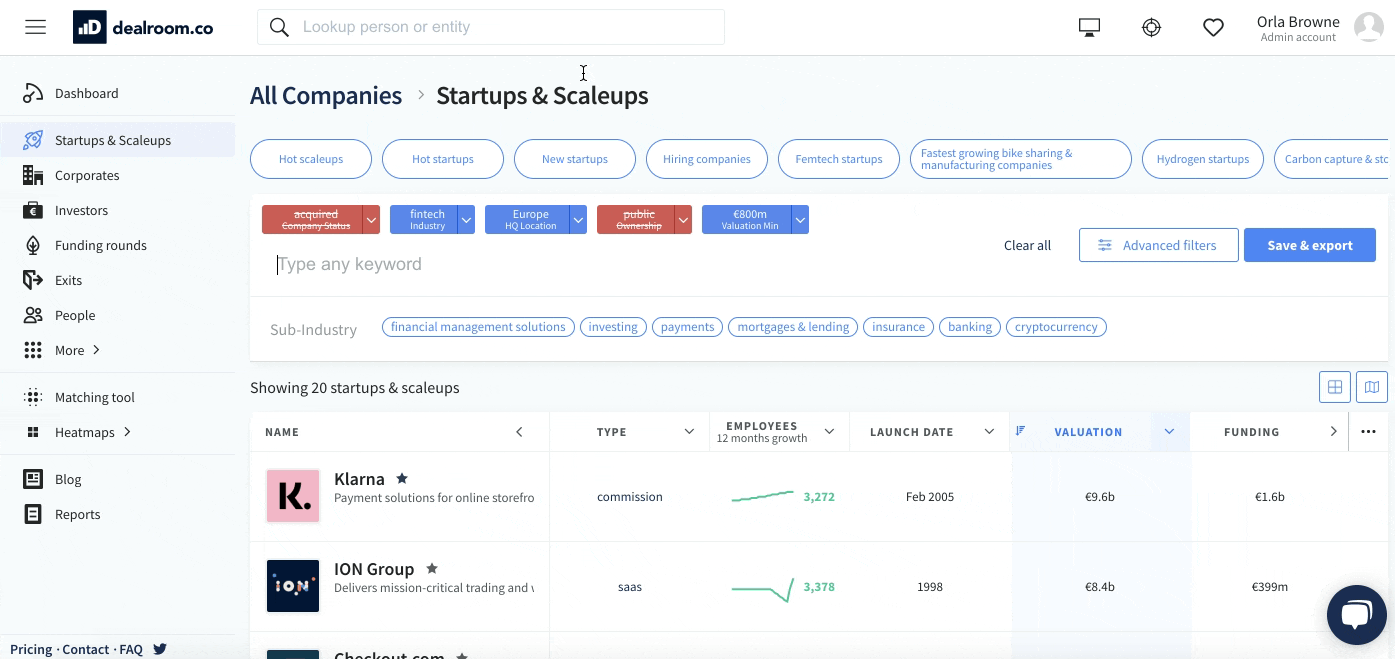Open Exits in the sidebar
Screen dimensions: 1395x659
coord(68,280)
